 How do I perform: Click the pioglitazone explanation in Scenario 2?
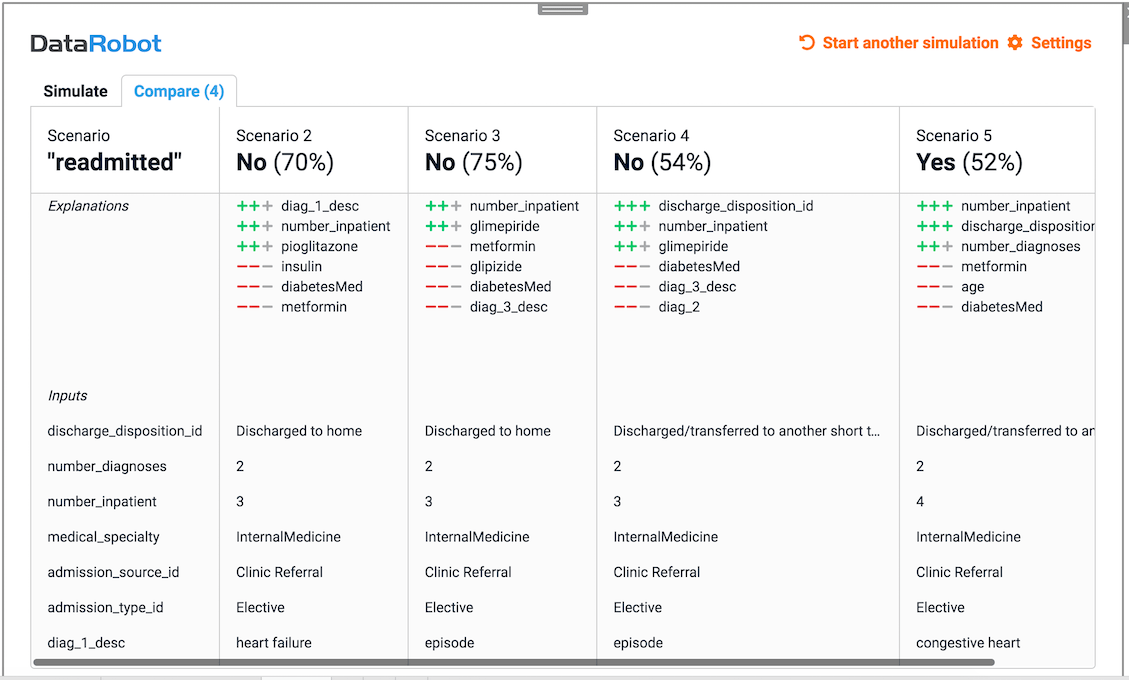(319, 247)
